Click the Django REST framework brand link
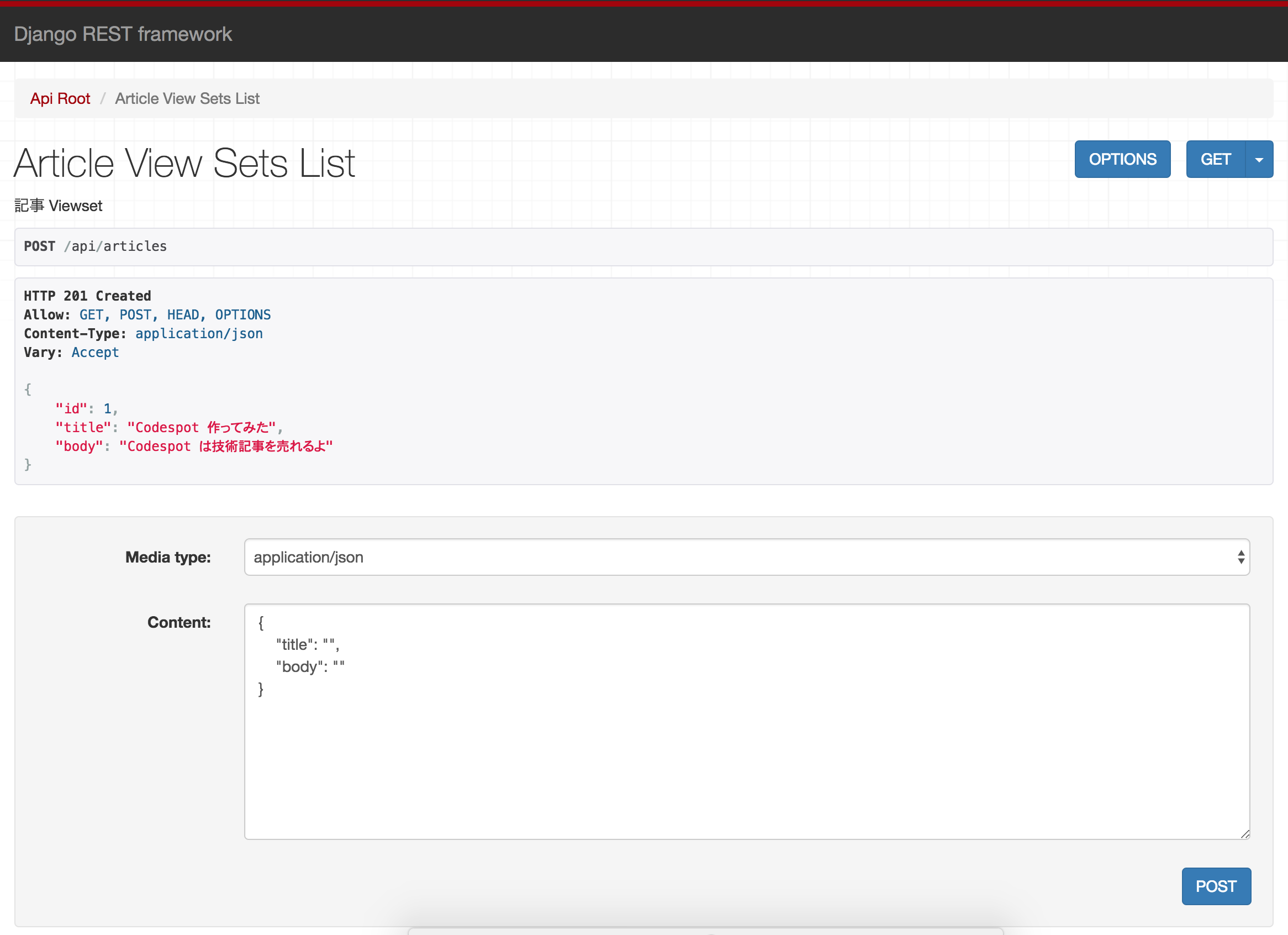1288x935 pixels. click(x=123, y=34)
